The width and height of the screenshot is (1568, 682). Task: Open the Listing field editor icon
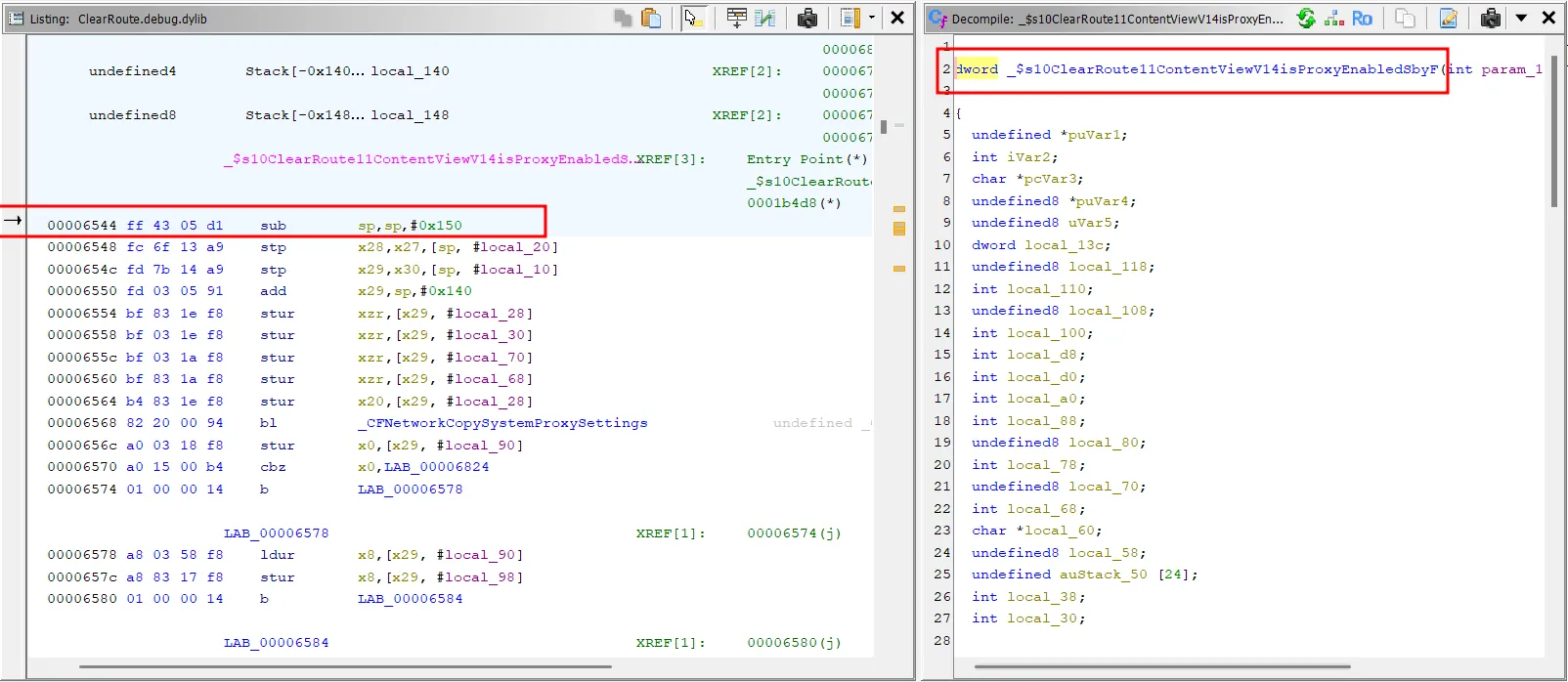(x=737, y=18)
